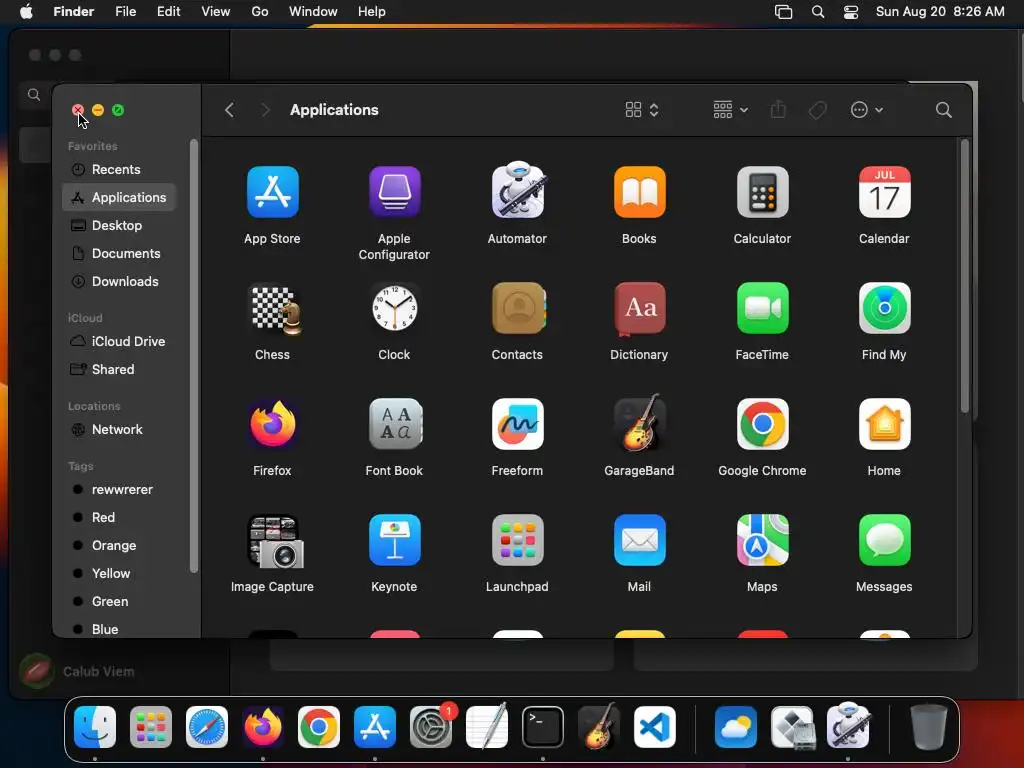Open the View menu

click(216, 12)
